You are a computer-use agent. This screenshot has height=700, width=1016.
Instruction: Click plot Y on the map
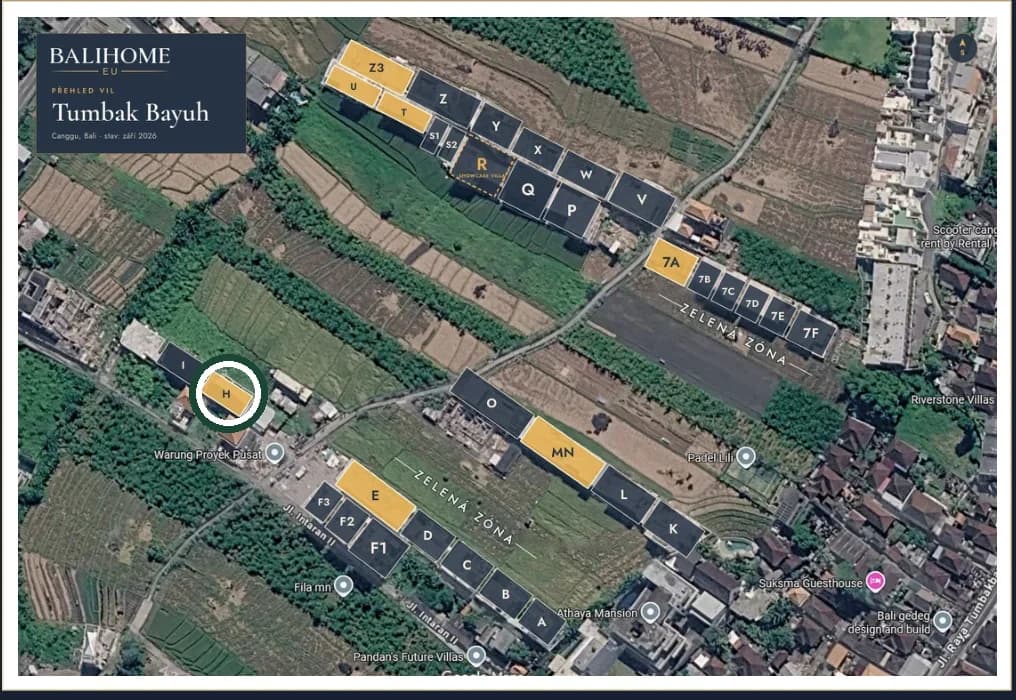pos(496,126)
